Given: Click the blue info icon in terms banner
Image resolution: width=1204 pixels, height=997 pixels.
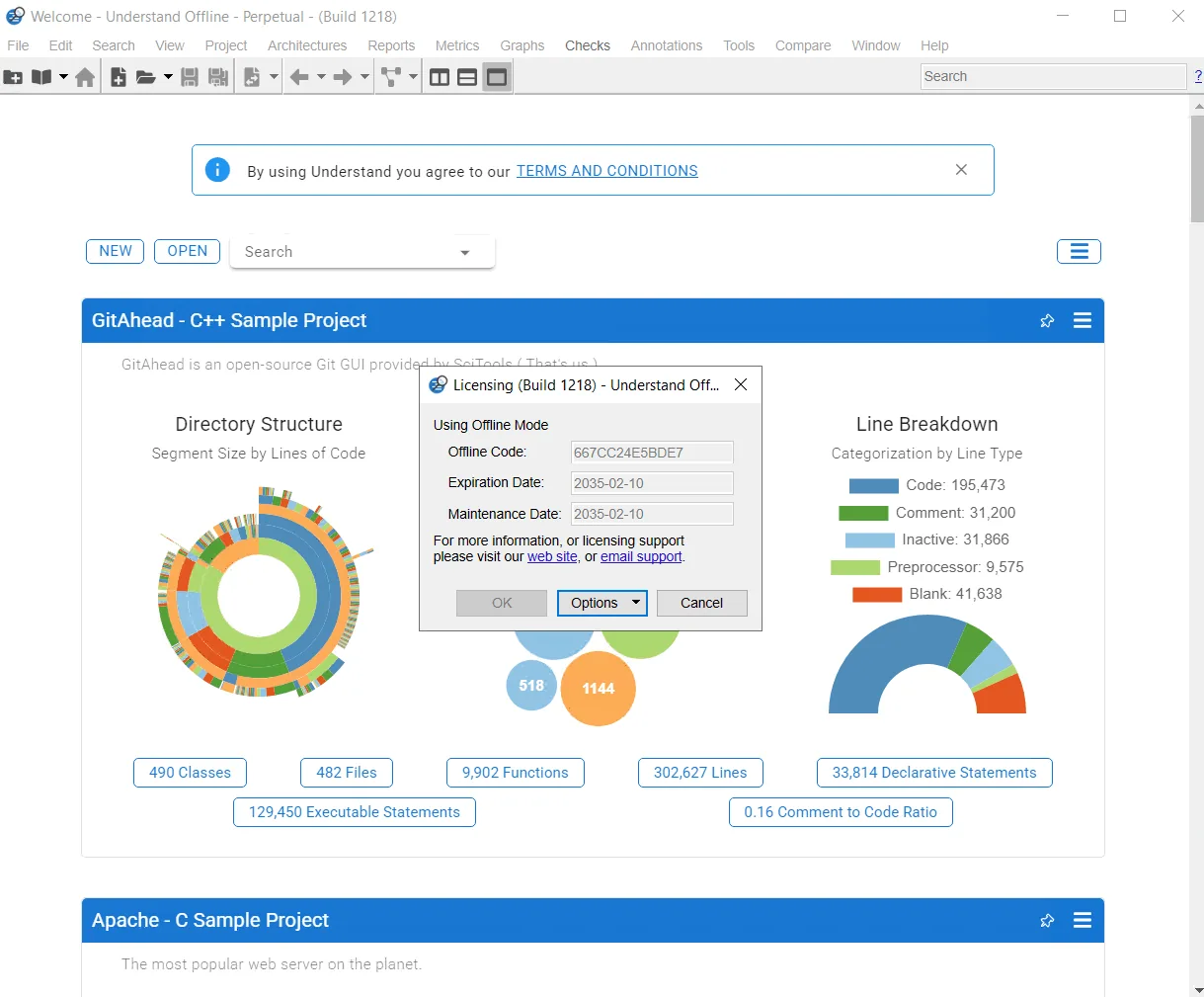Looking at the screenshot, I should click(217, 170).
